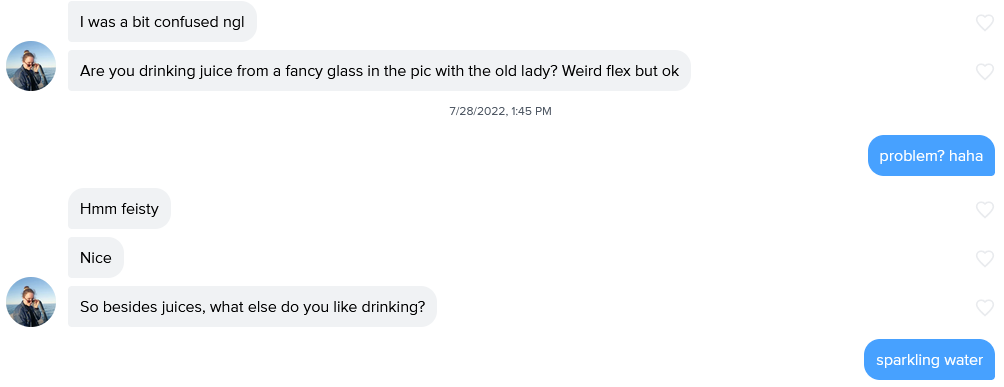
Task: Like the "I was a bit confused ngl" message
Action: tap(984, 22)
